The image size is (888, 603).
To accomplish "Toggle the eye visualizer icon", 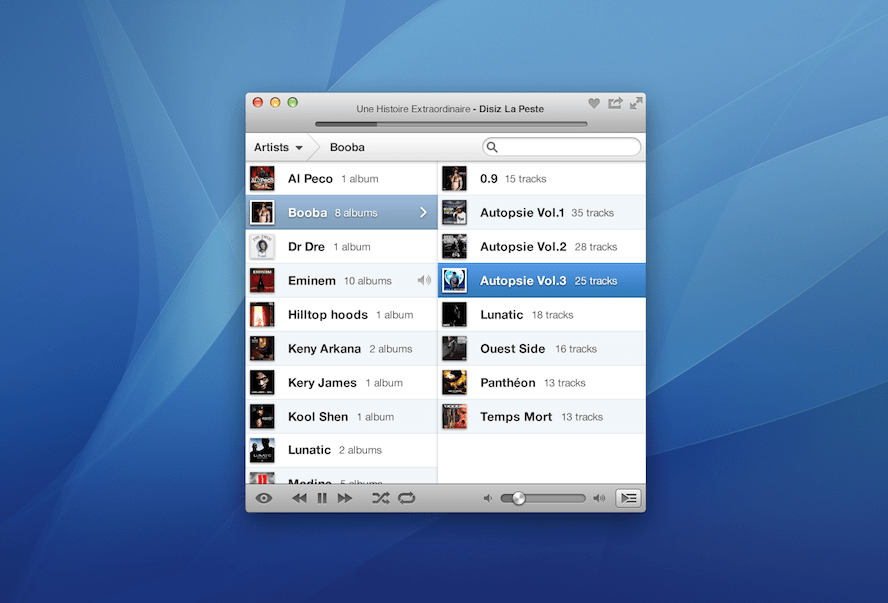I will (x=263, y=498).
